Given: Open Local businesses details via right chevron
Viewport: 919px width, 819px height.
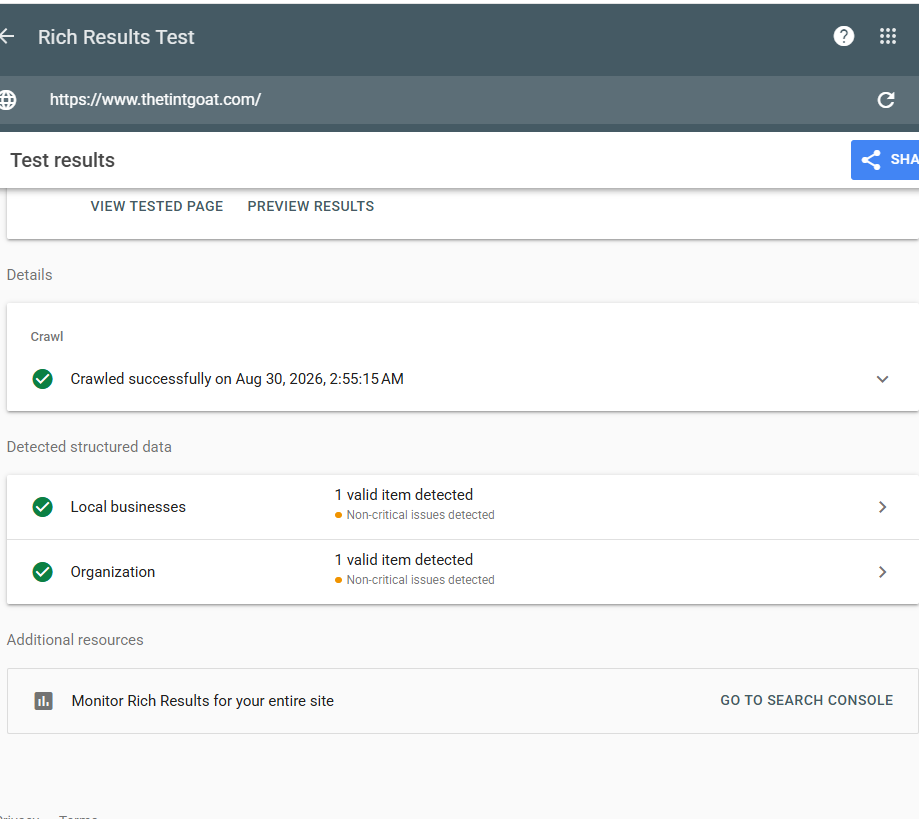Looking at the screenshot, I should pyautogui.click(x=882, y=507).
